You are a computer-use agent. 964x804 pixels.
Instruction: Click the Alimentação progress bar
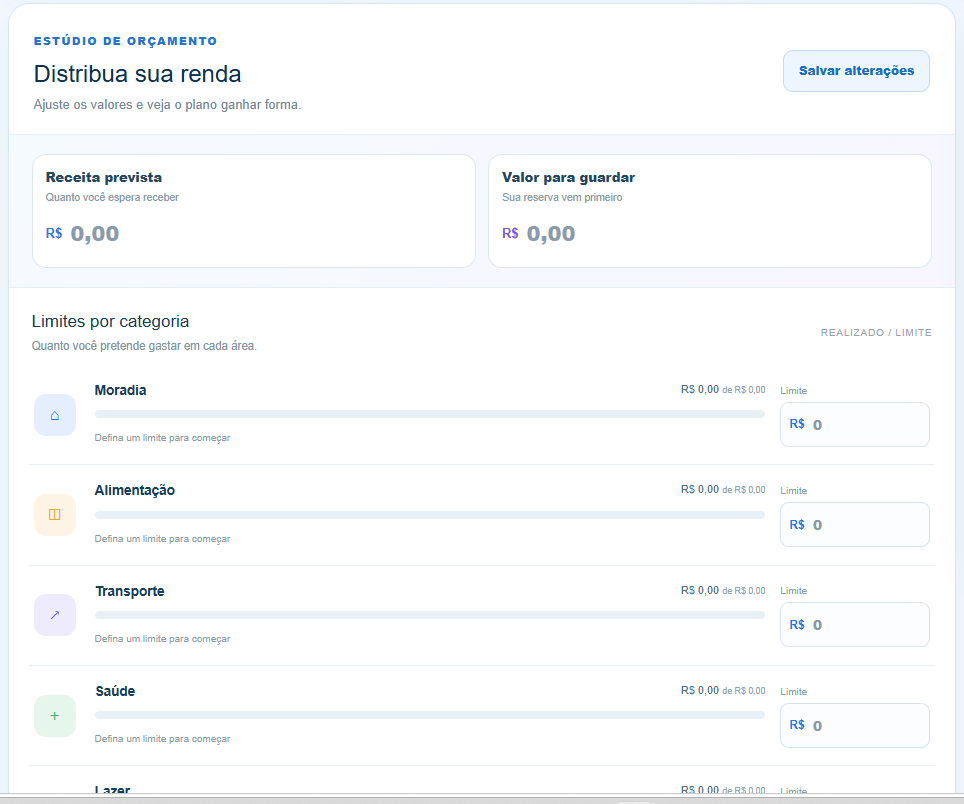(430, 515)
